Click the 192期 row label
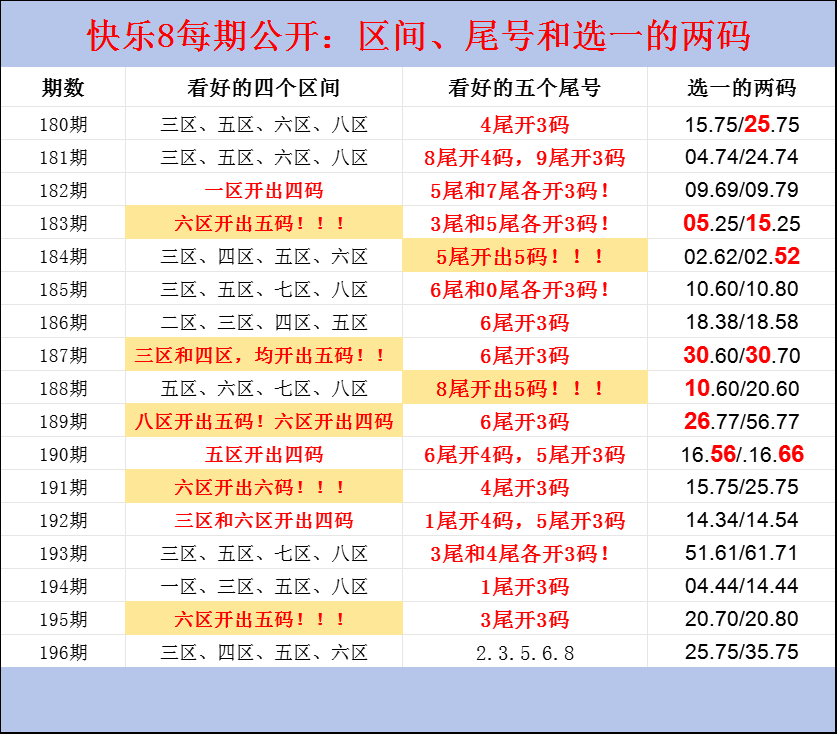 (x=63, y=520)
